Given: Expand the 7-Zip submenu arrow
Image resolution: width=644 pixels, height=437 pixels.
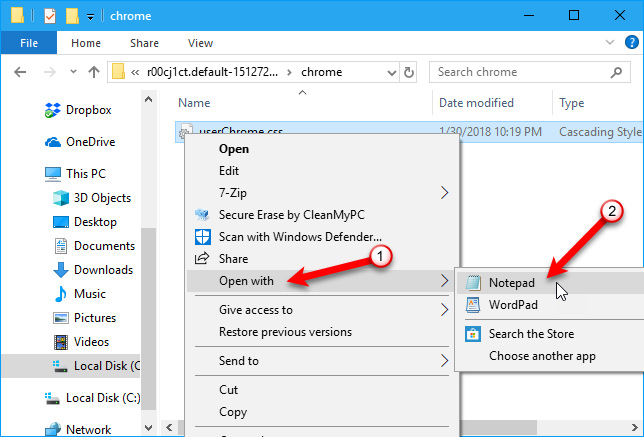Looking at the screenshot, I should (444, 192).
